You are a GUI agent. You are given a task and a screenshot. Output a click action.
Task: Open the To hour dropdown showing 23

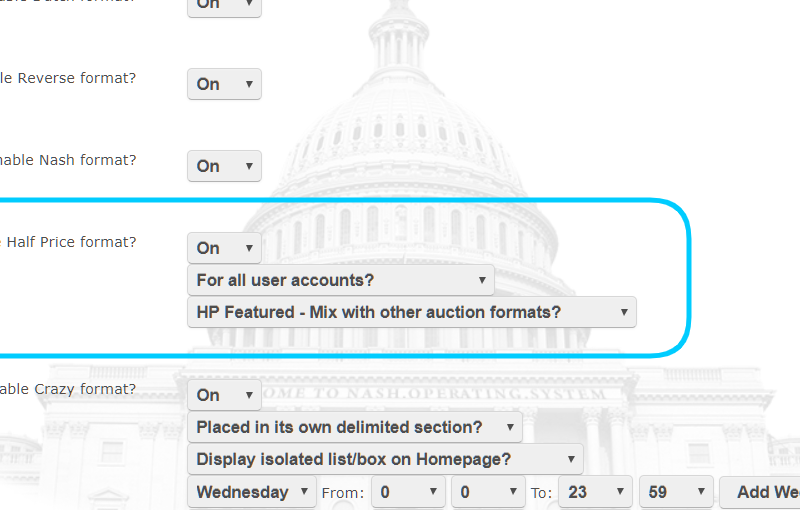point(595,492)
